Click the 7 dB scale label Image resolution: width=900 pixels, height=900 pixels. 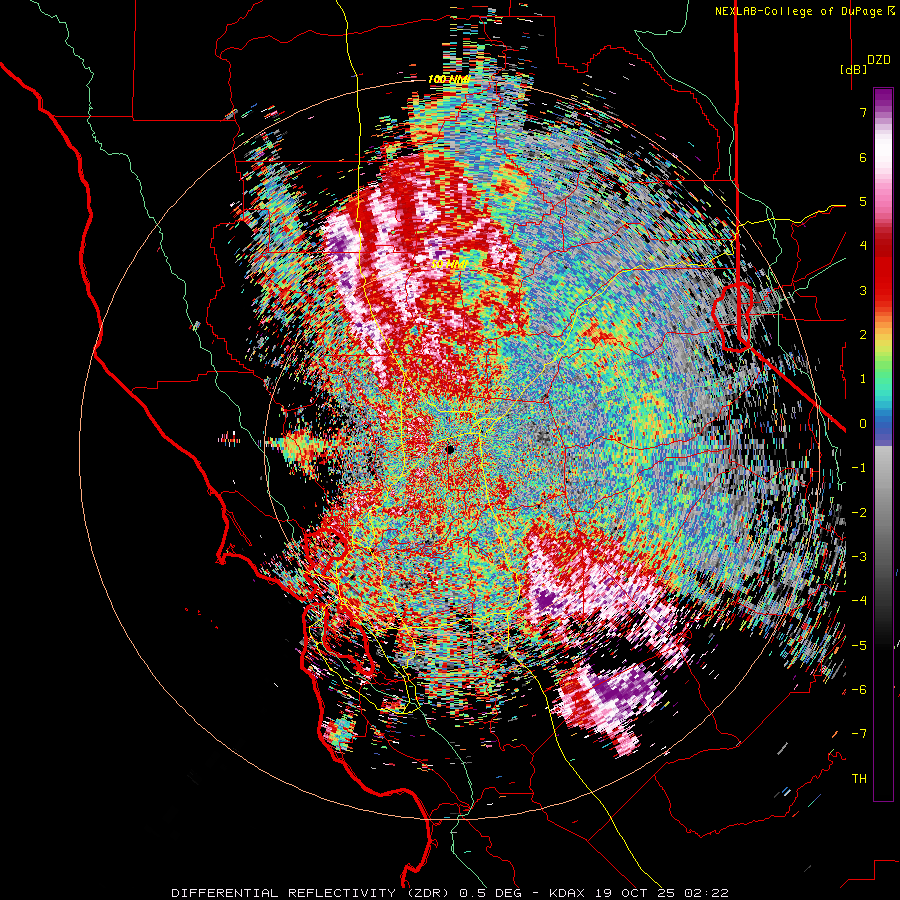863,112
